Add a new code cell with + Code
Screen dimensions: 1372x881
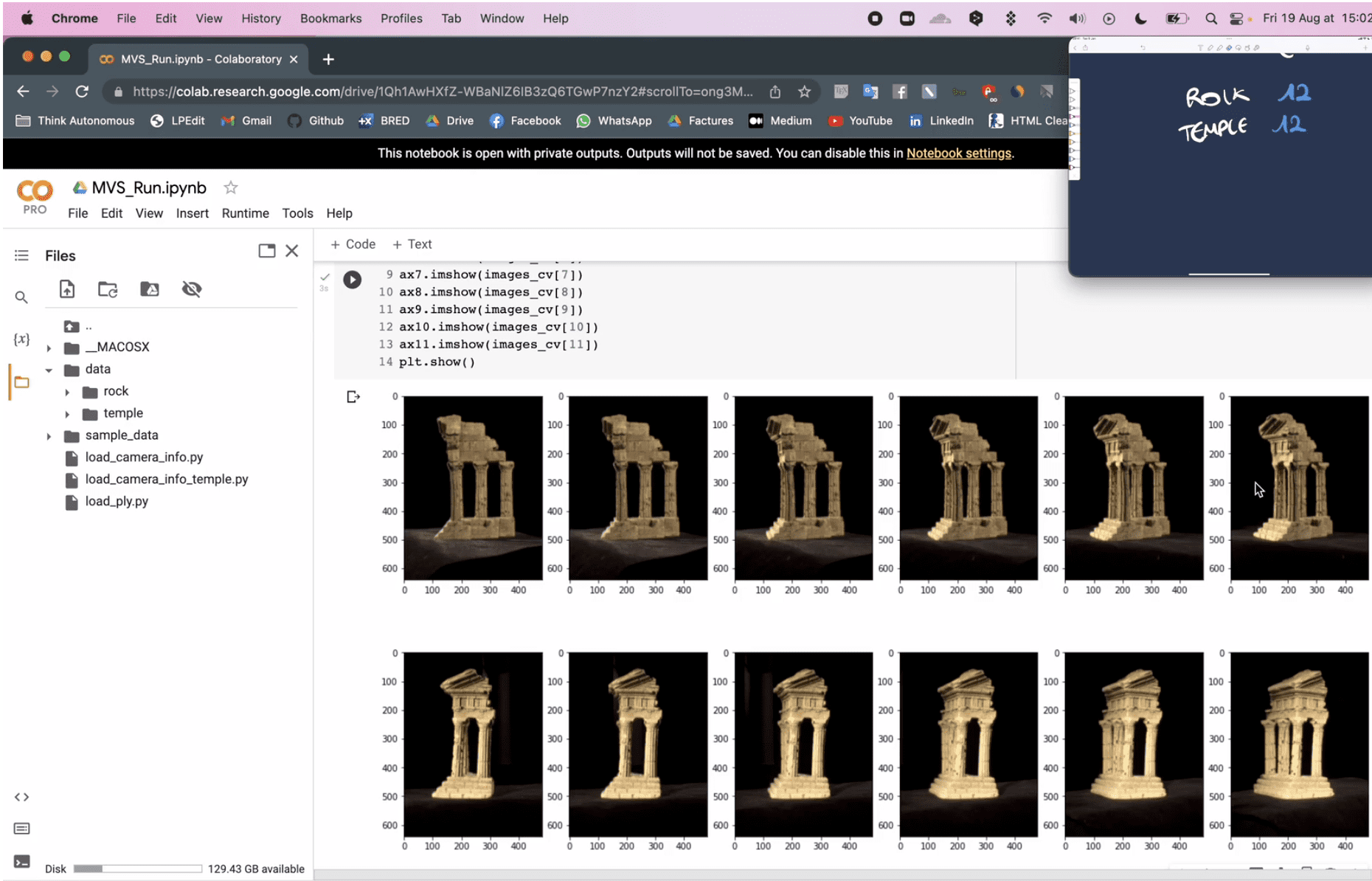(353, 244)
